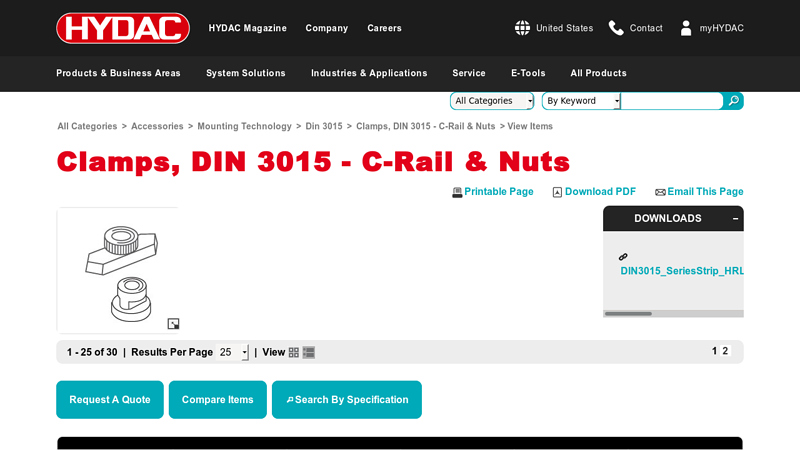Open the By Keyword dropdown

(x=581, y=101)
